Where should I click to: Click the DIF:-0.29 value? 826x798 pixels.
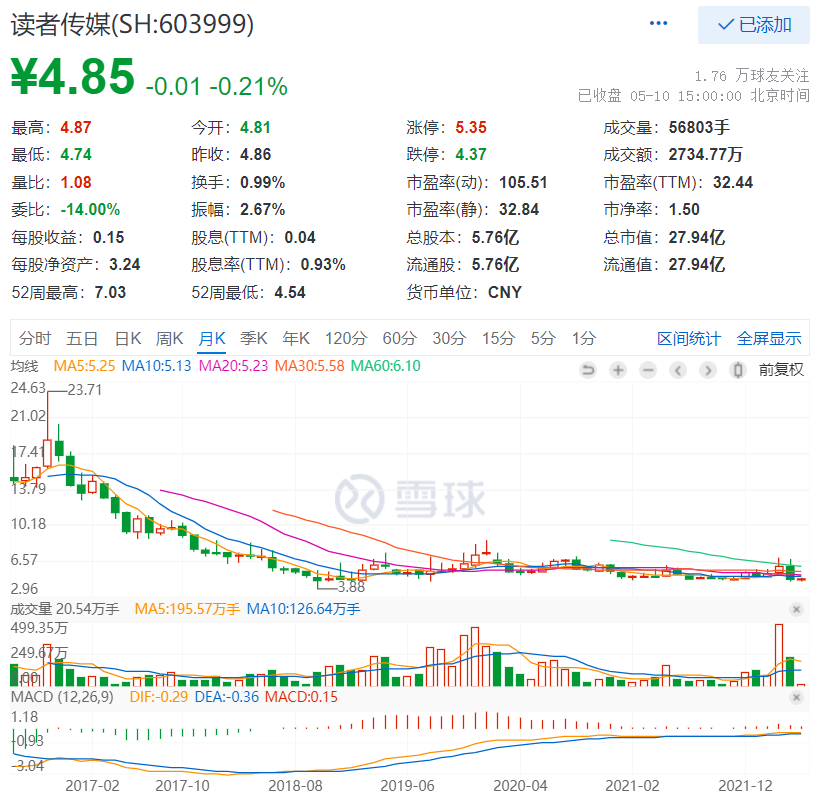click(159, 697)
